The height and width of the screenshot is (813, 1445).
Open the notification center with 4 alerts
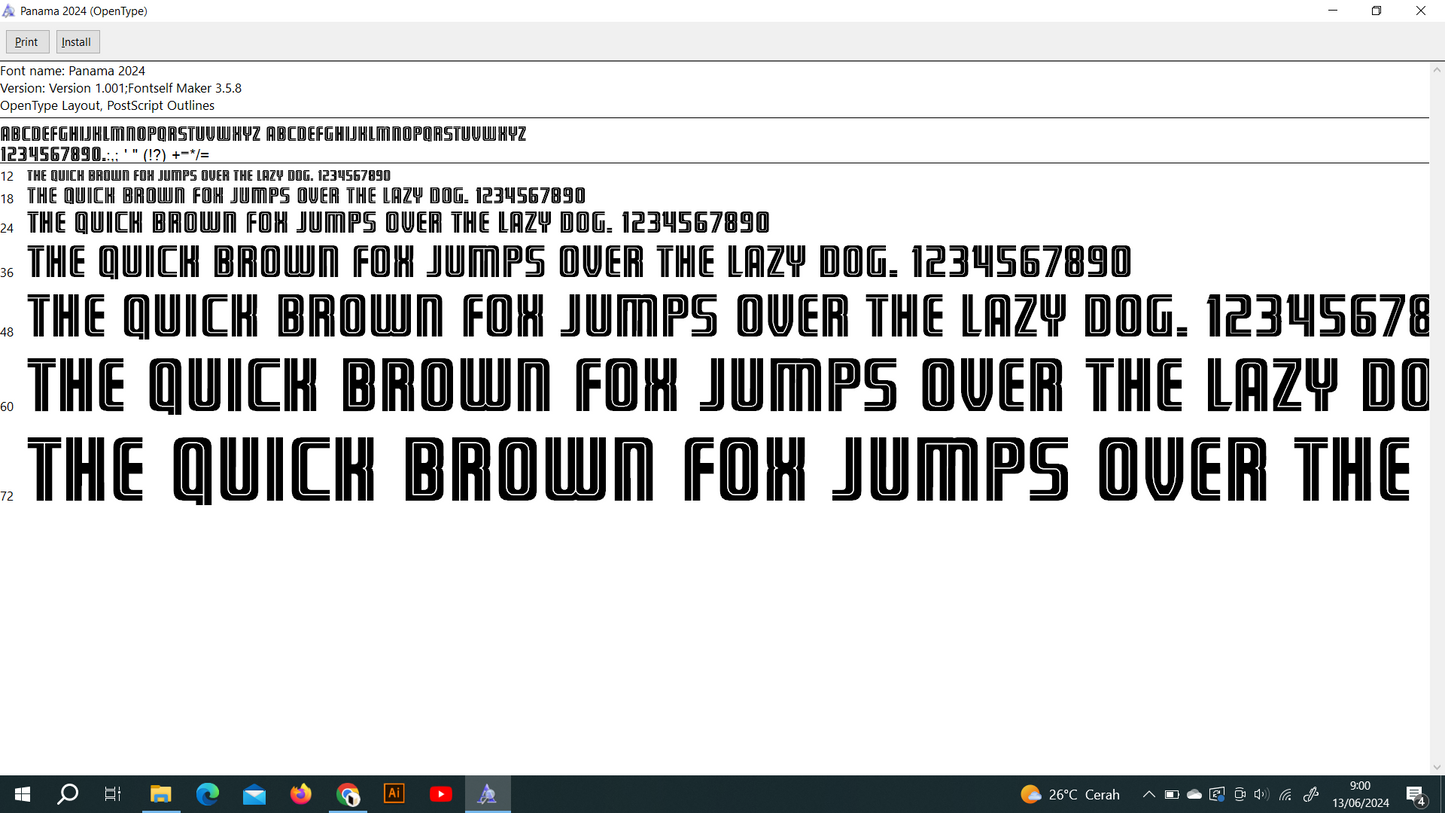point(1416,794)
